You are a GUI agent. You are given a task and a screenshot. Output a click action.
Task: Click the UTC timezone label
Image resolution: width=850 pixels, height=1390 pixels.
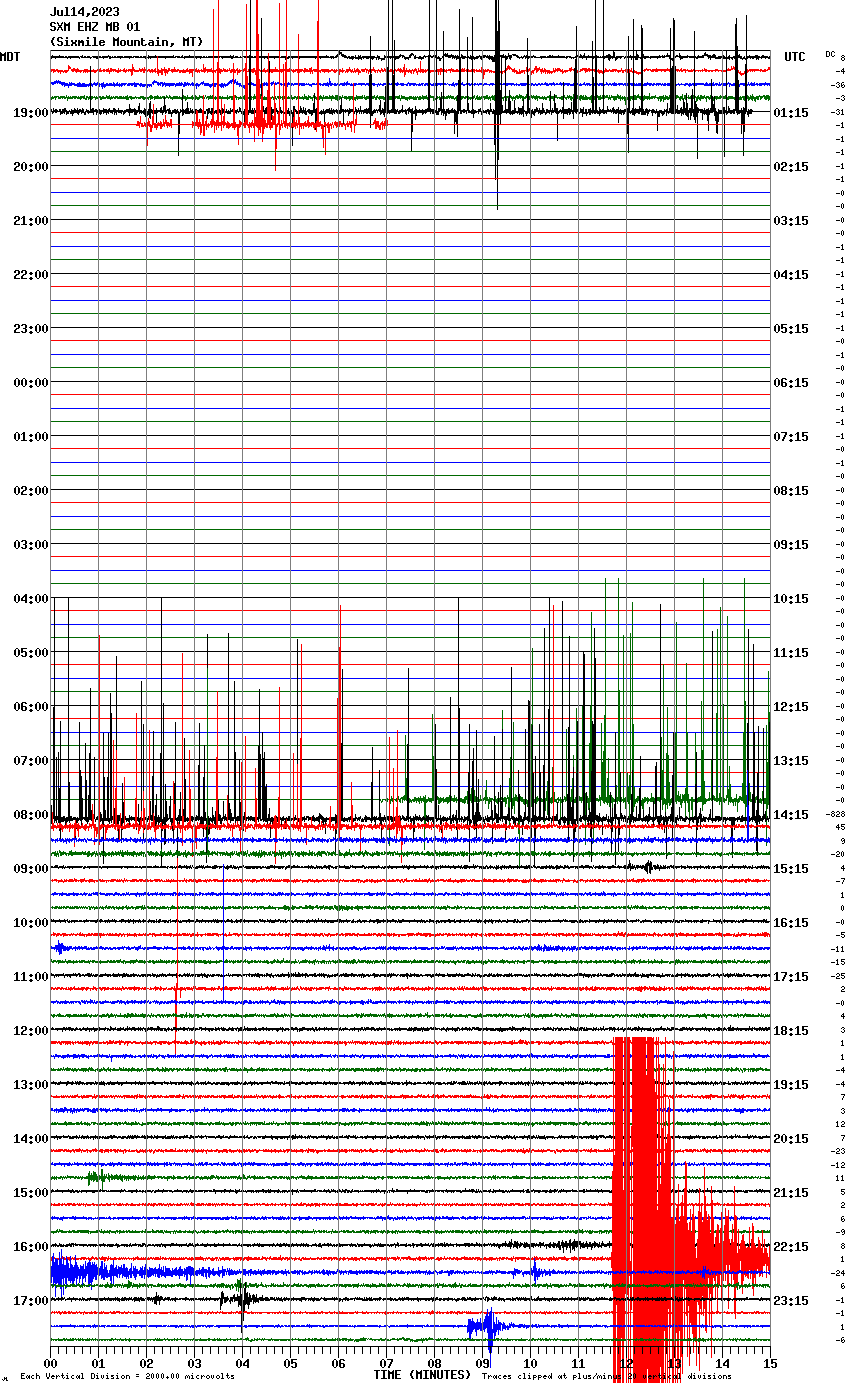point(794,57)
